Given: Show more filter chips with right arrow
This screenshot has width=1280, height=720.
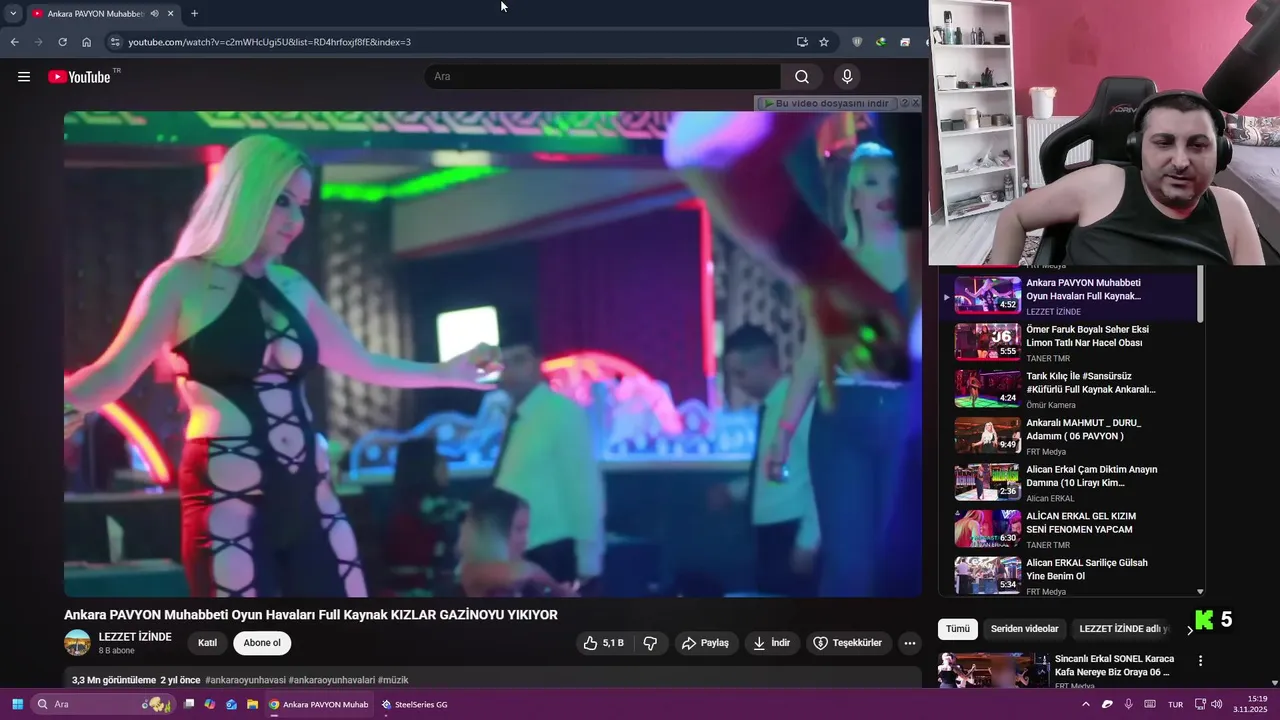Looking at the screenshot, I should click(1189, 630).
